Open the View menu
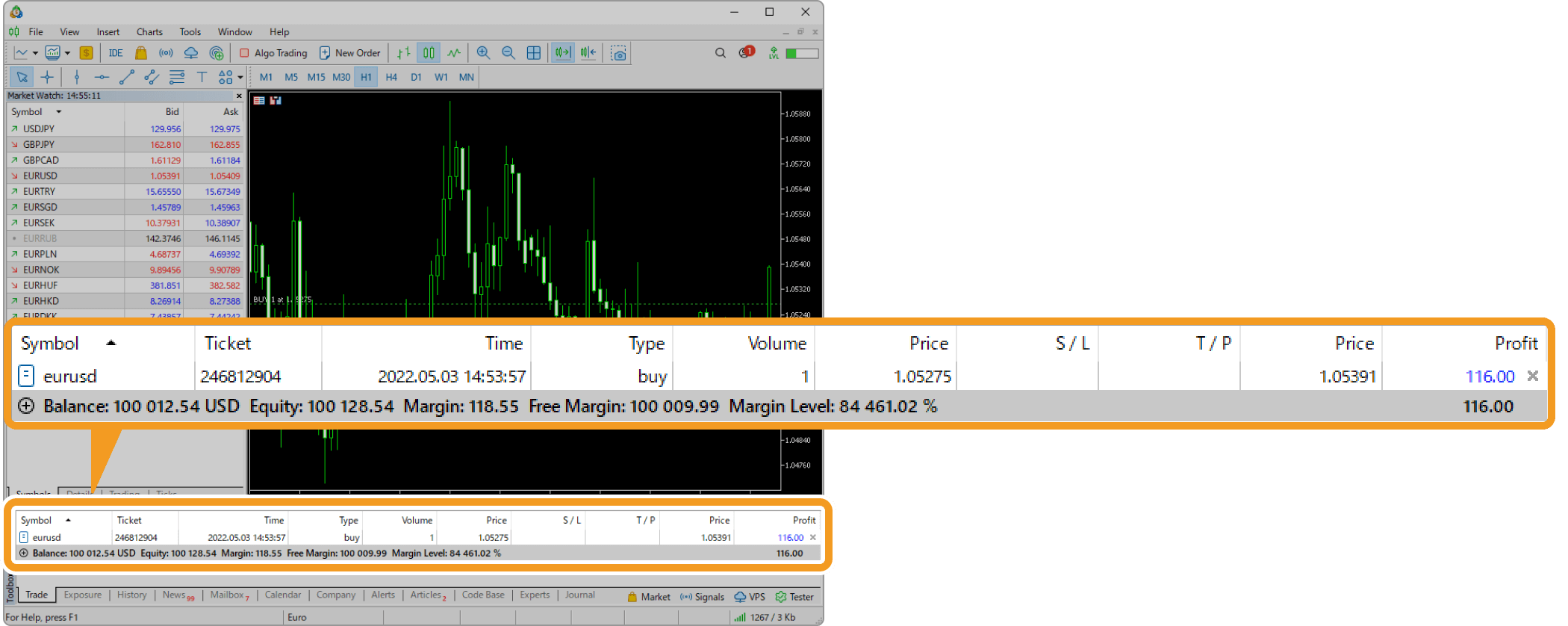Viewport: 1568px width, 626px height. pos(69,32)
